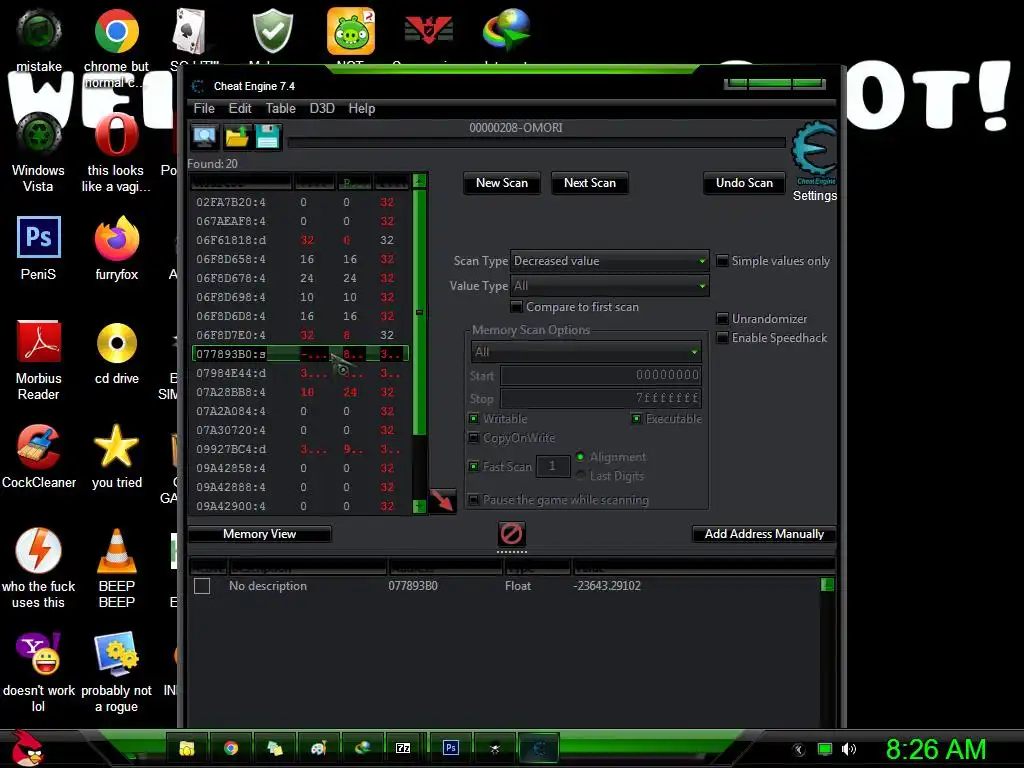Click the Next Scan button
Viewport: 1024px width, 768px height.
point(590,183)
